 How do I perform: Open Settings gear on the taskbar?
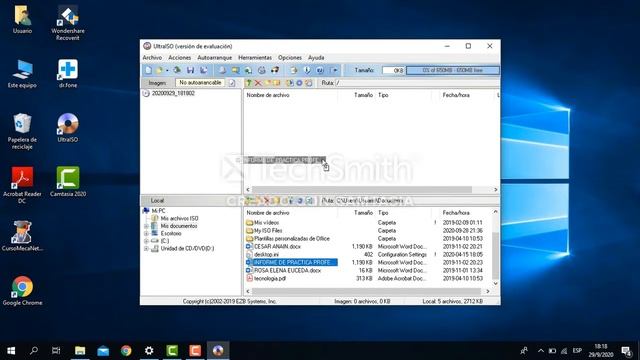149,351
